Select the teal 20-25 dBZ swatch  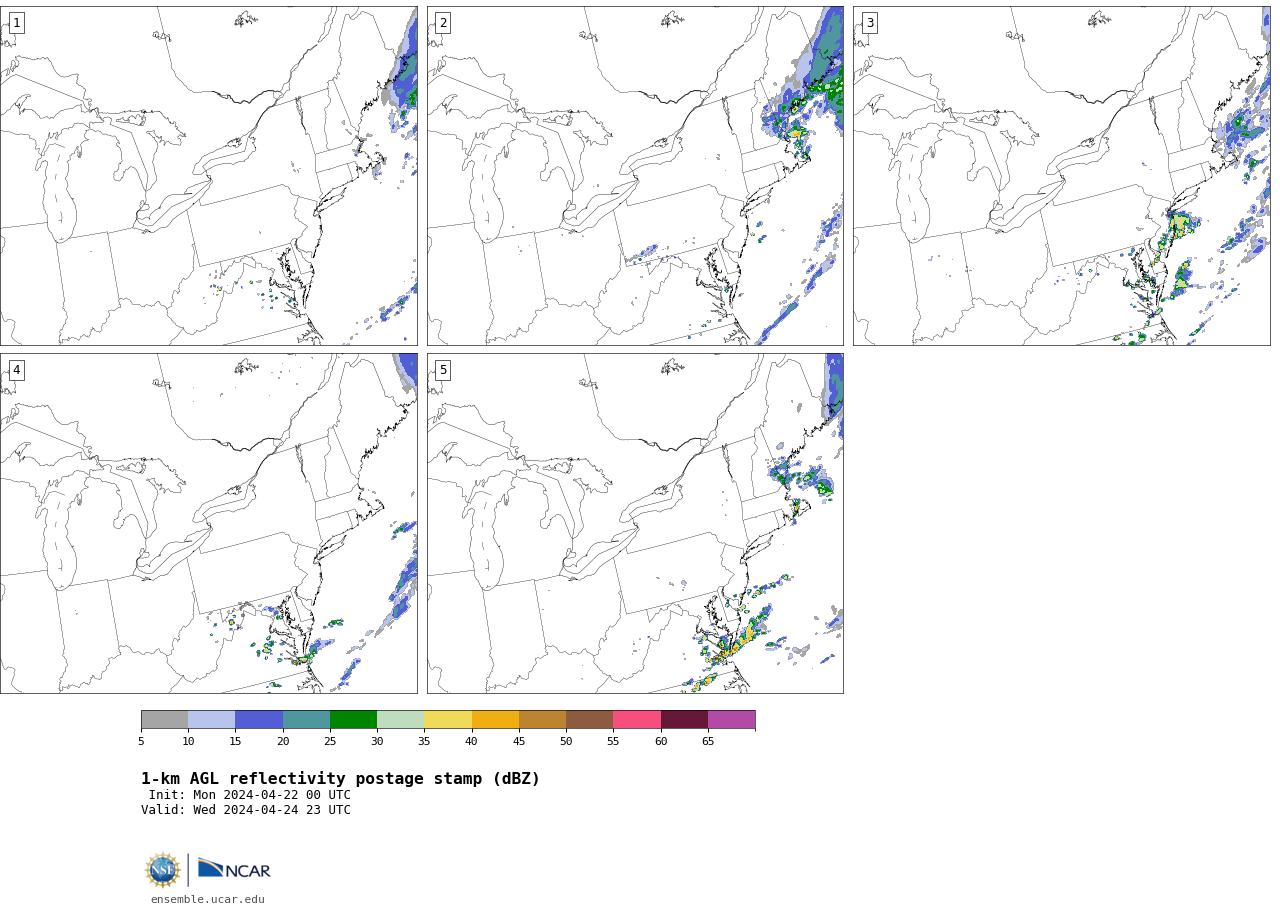[306, 720]
